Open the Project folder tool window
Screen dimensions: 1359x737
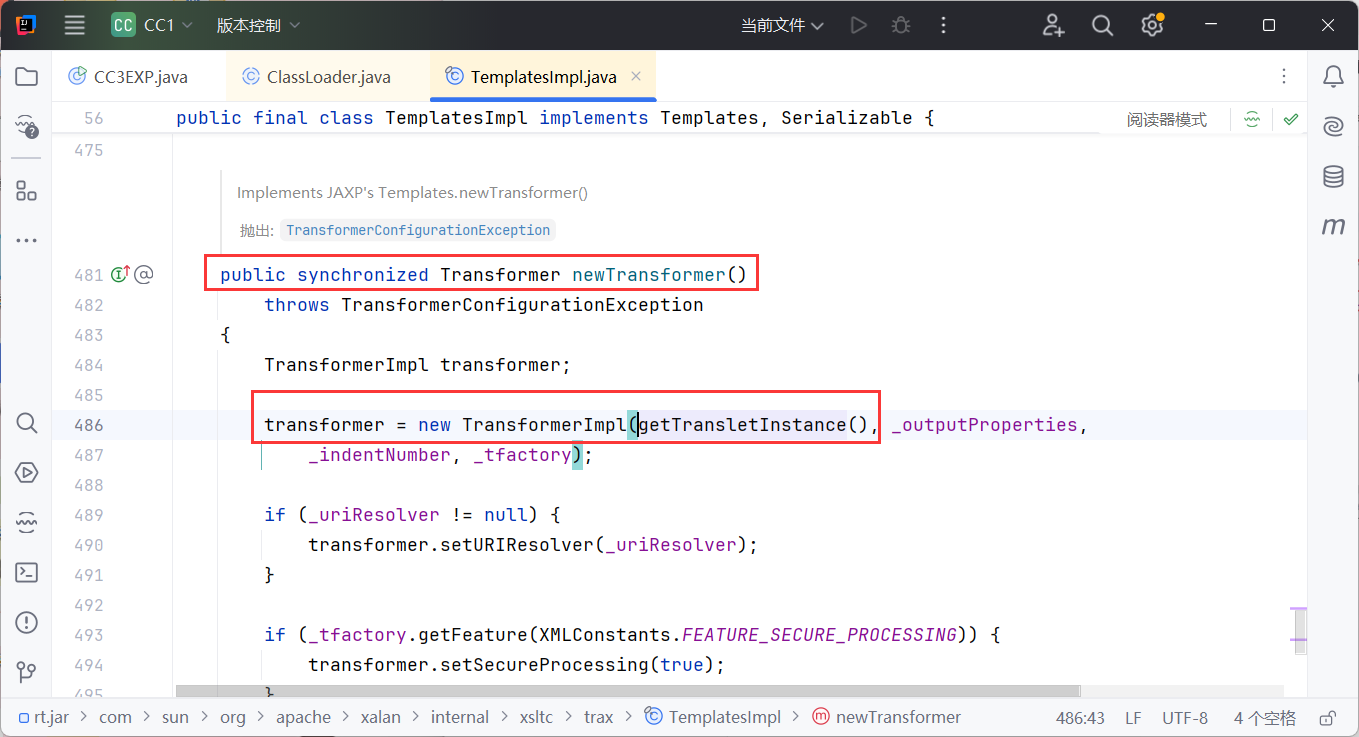click(x=27, y=77)
